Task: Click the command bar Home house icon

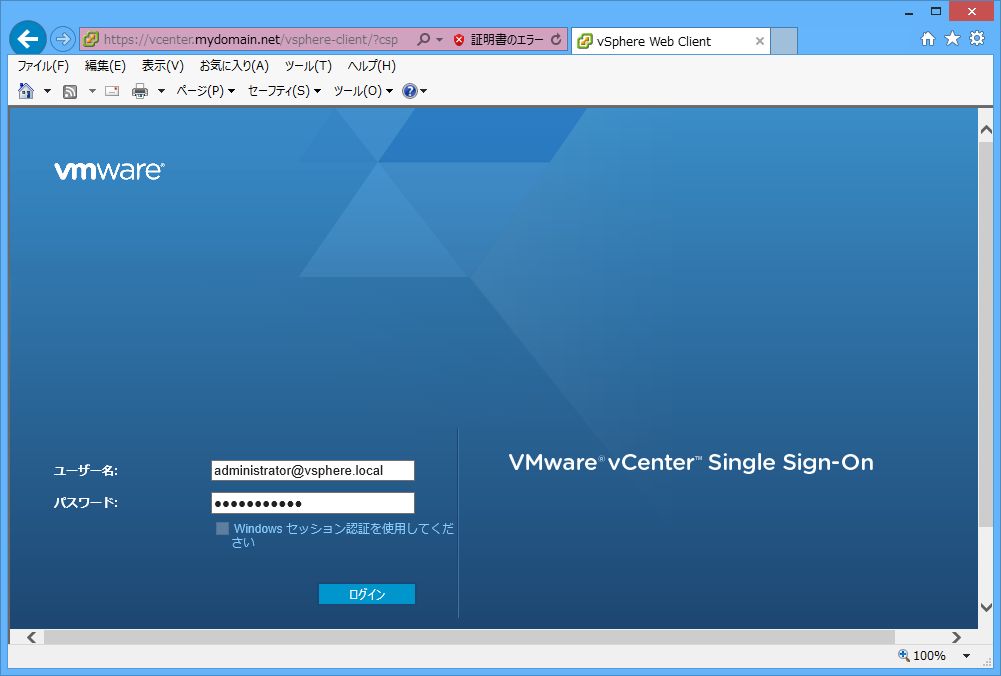Action: [26, 91]
